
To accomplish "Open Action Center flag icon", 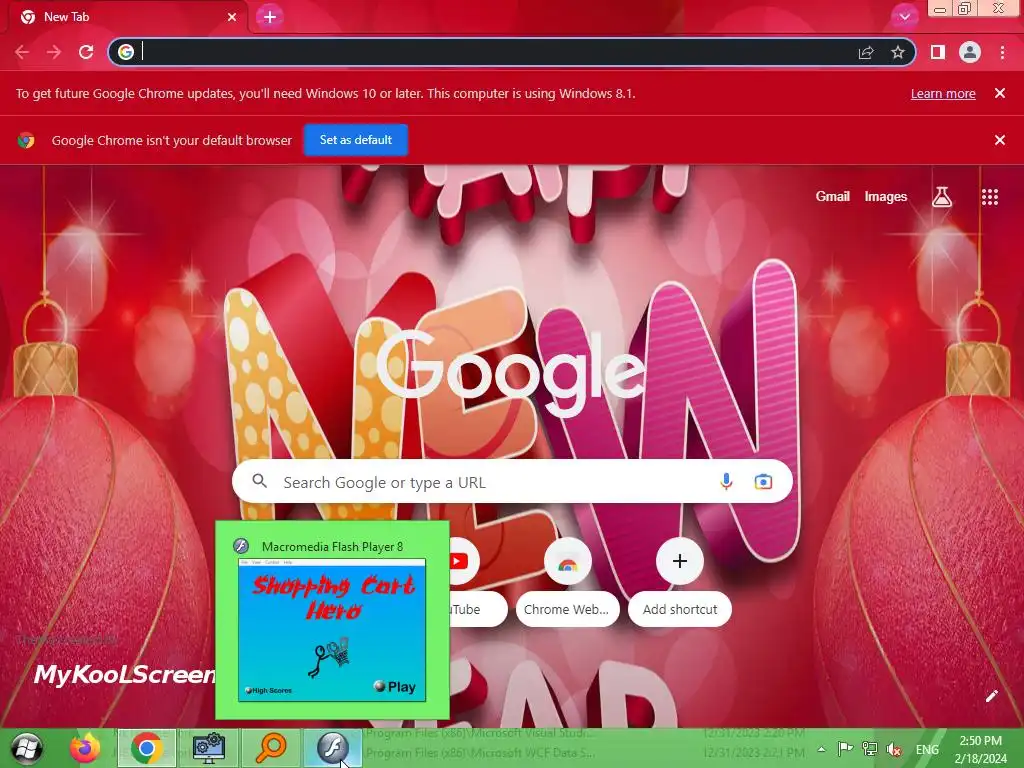I will pyautogui.click(x=845, y=749).
